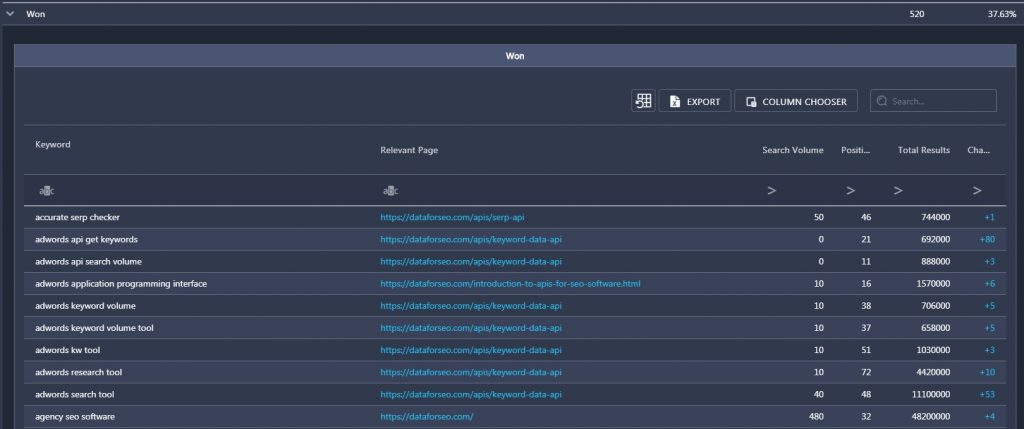Image resolution: width=1024 pixels, height=429 pixels.
Task: Export the Won table
Action: [x=695, y=101]
